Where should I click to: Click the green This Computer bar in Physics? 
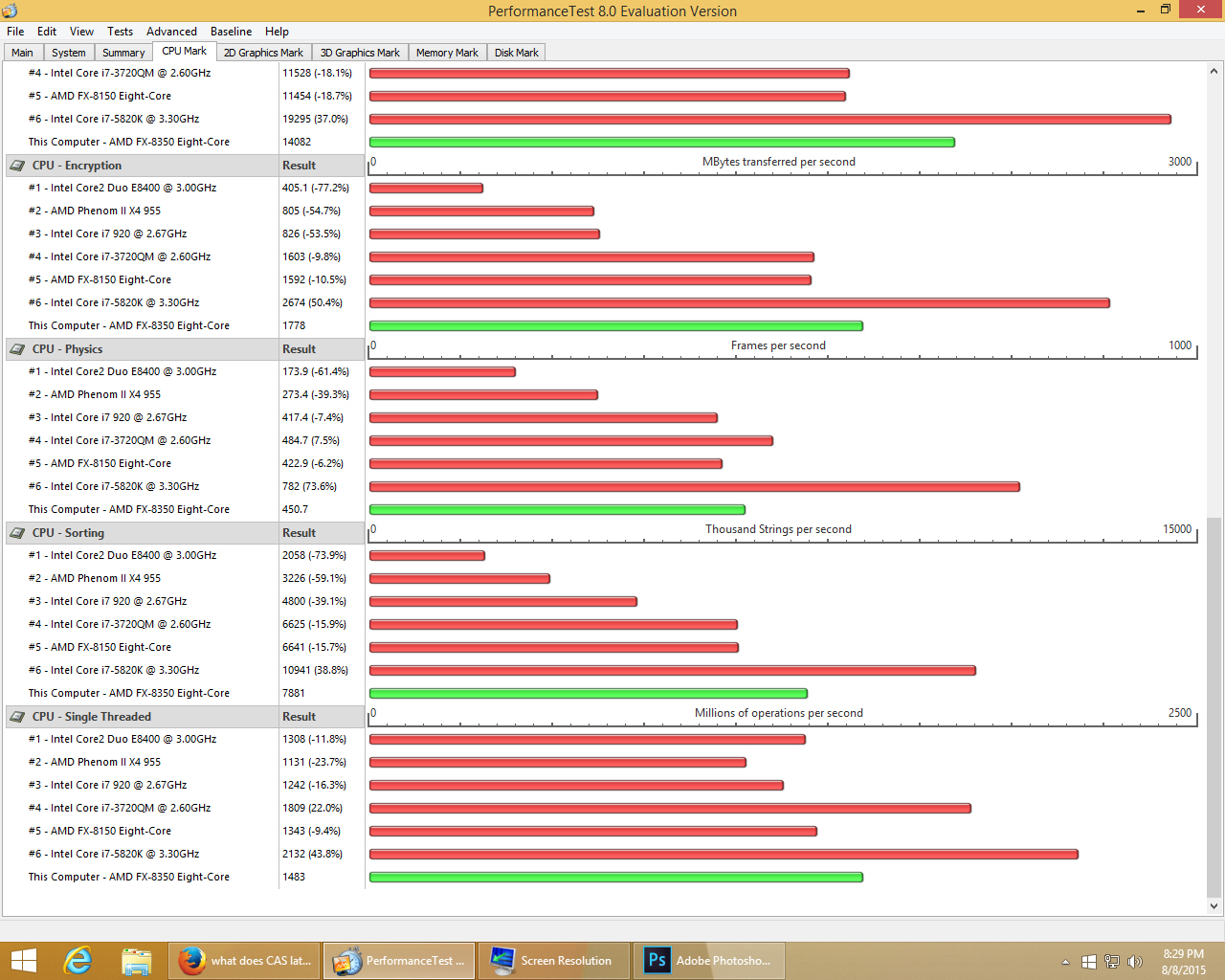coord(557,510)
